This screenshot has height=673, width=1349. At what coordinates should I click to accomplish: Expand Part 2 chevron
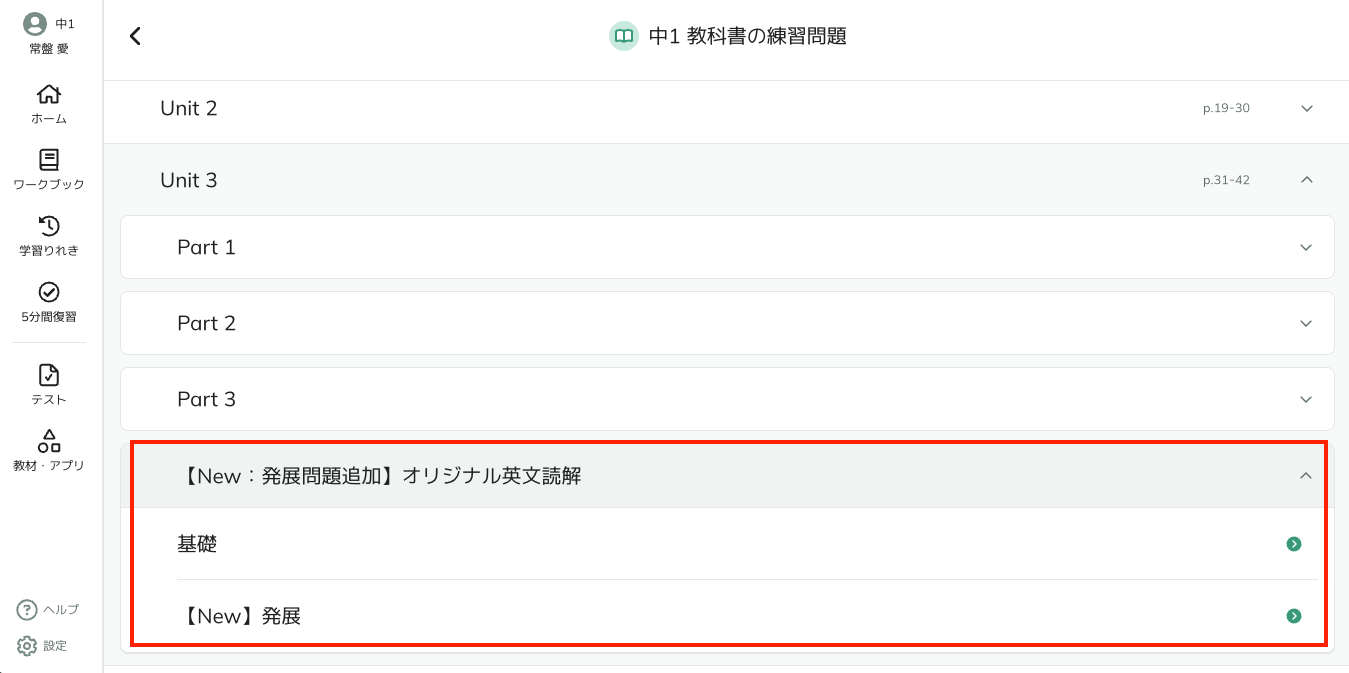(1305, 323)
